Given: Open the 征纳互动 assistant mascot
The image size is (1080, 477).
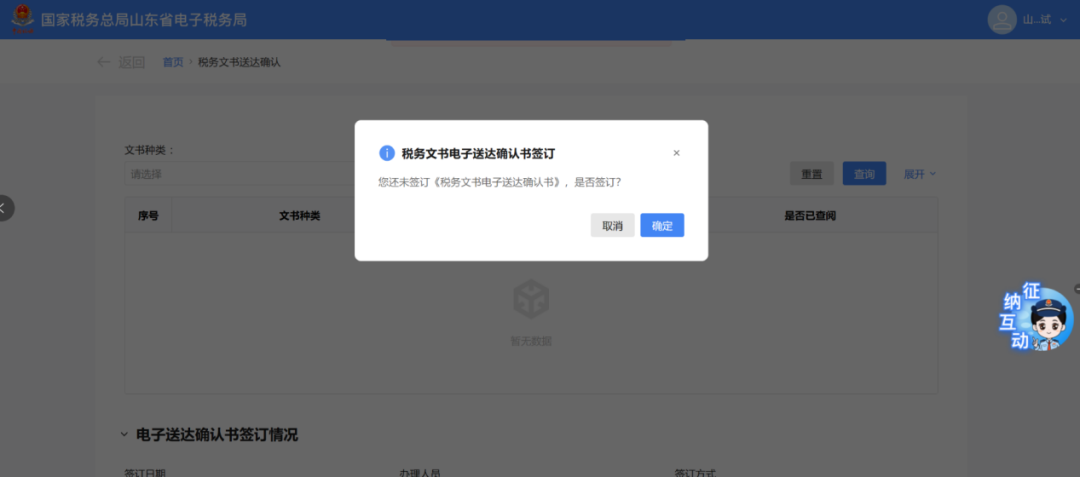Looking at the screenshot, I should (x=1037, y=318).
